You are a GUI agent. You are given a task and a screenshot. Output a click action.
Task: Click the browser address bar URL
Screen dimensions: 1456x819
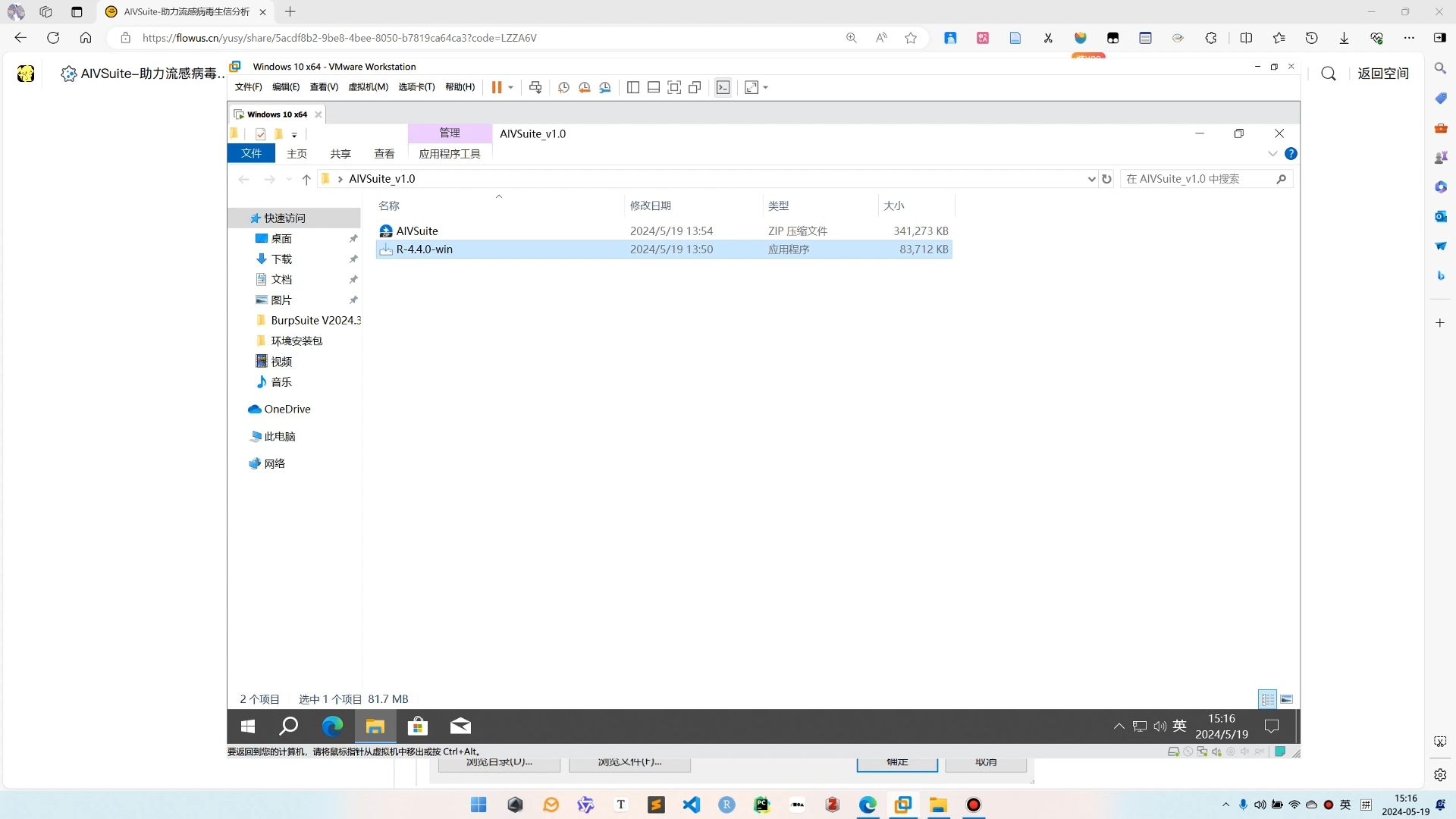(x=339, y=38)
